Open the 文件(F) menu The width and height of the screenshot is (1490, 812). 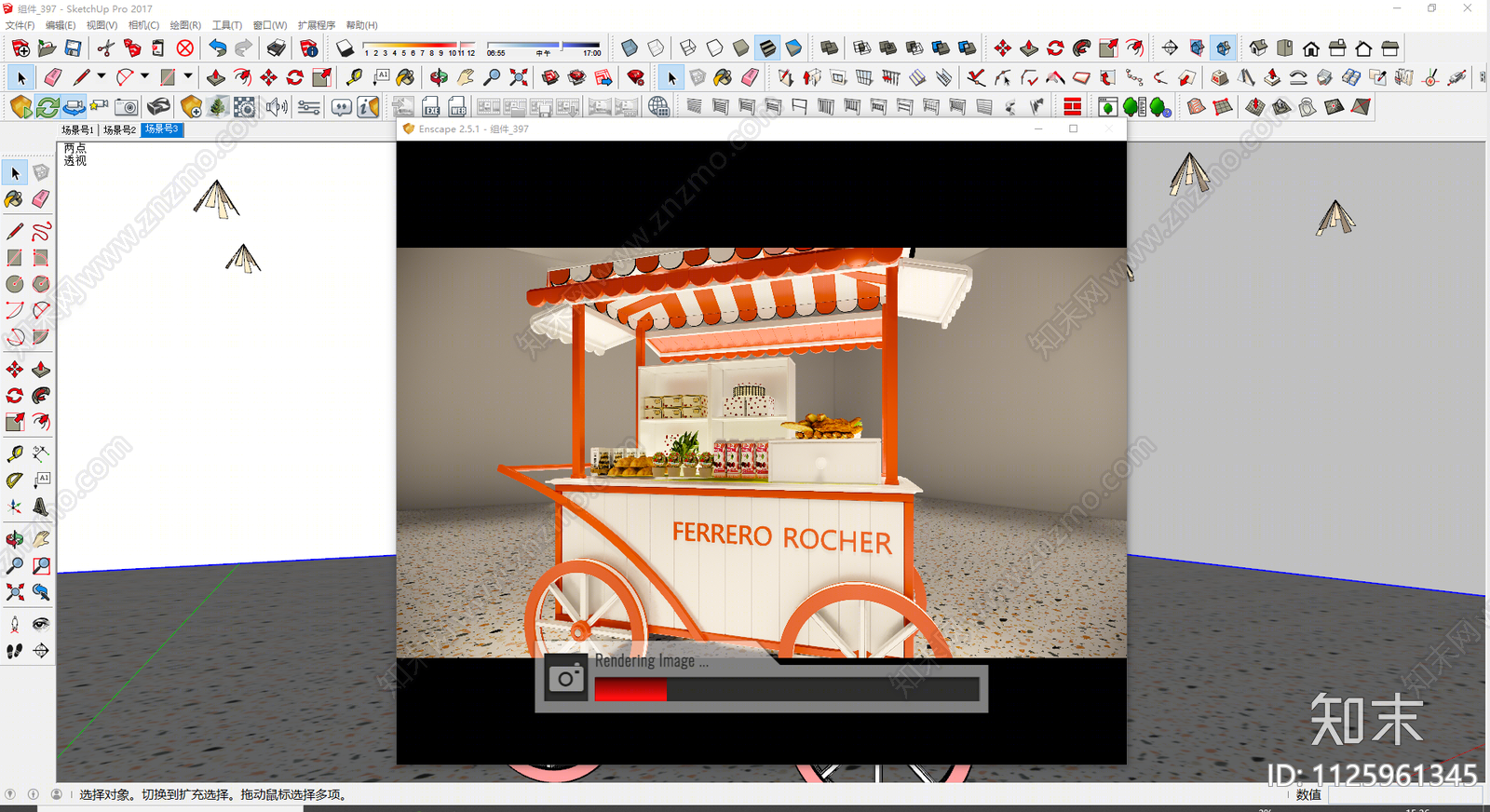click(x=20, y=25)
